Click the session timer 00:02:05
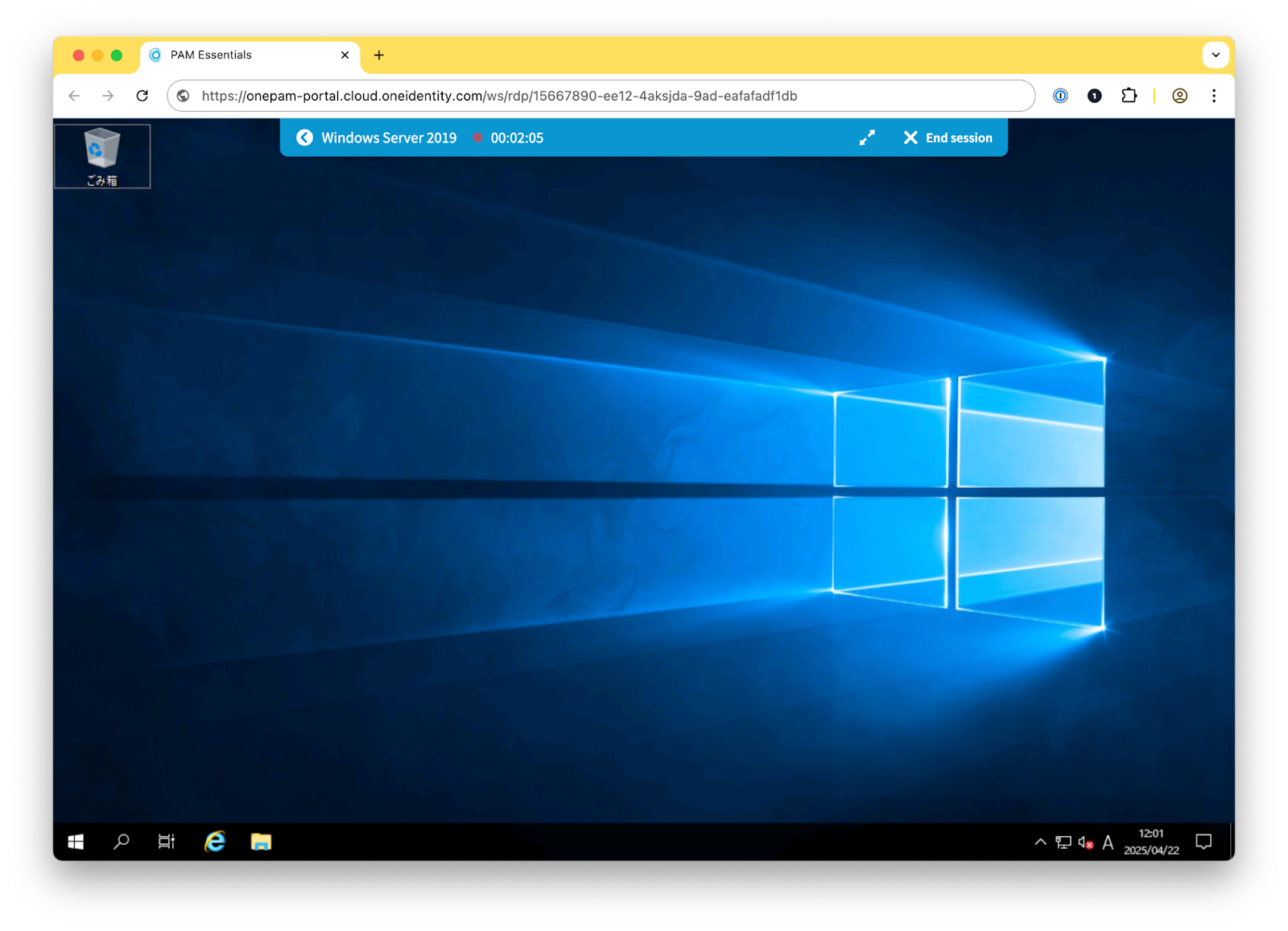The image size is (1288, 931). (517, 138)
